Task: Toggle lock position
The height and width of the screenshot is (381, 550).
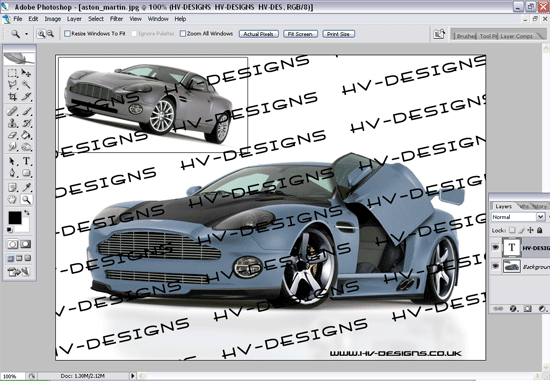Action: tap(530, 230)
